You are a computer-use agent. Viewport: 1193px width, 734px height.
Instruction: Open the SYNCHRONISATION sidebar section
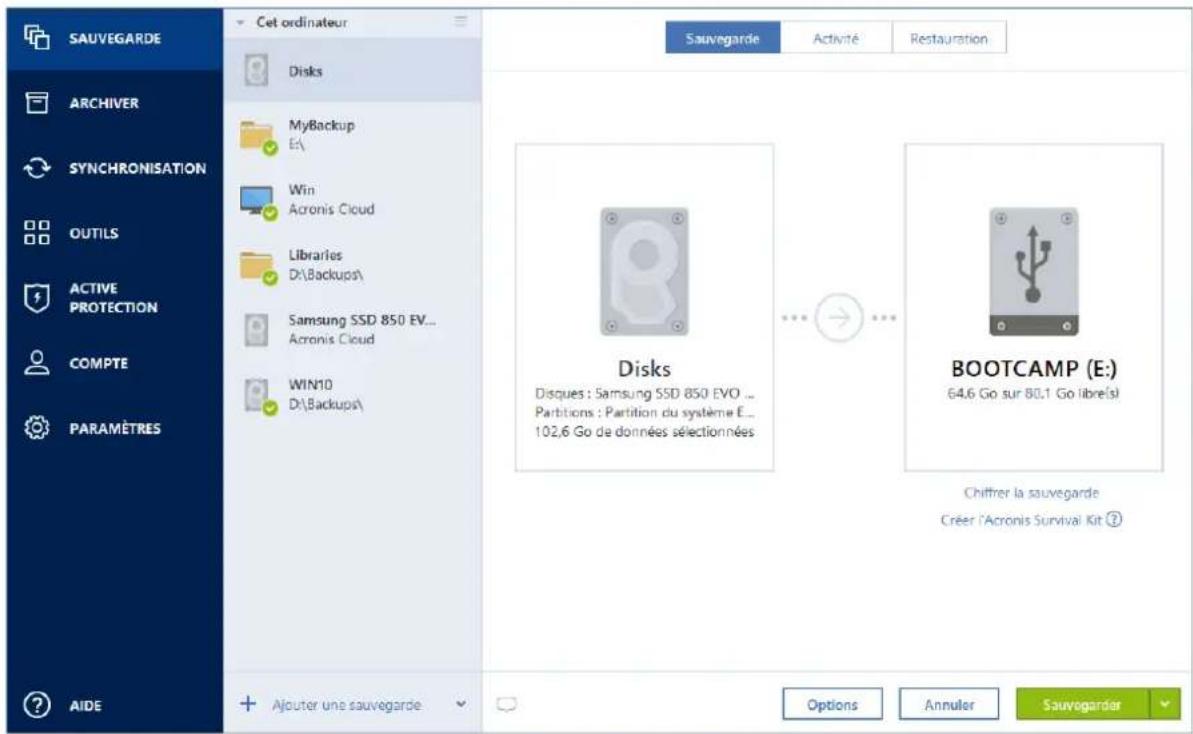pos(115,168)
